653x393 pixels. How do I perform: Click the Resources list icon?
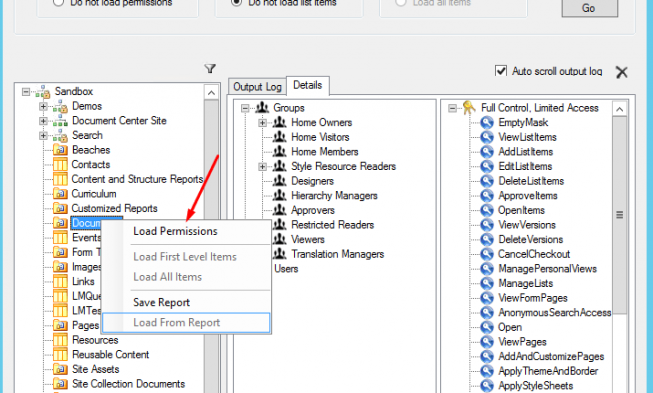(60, 340)
